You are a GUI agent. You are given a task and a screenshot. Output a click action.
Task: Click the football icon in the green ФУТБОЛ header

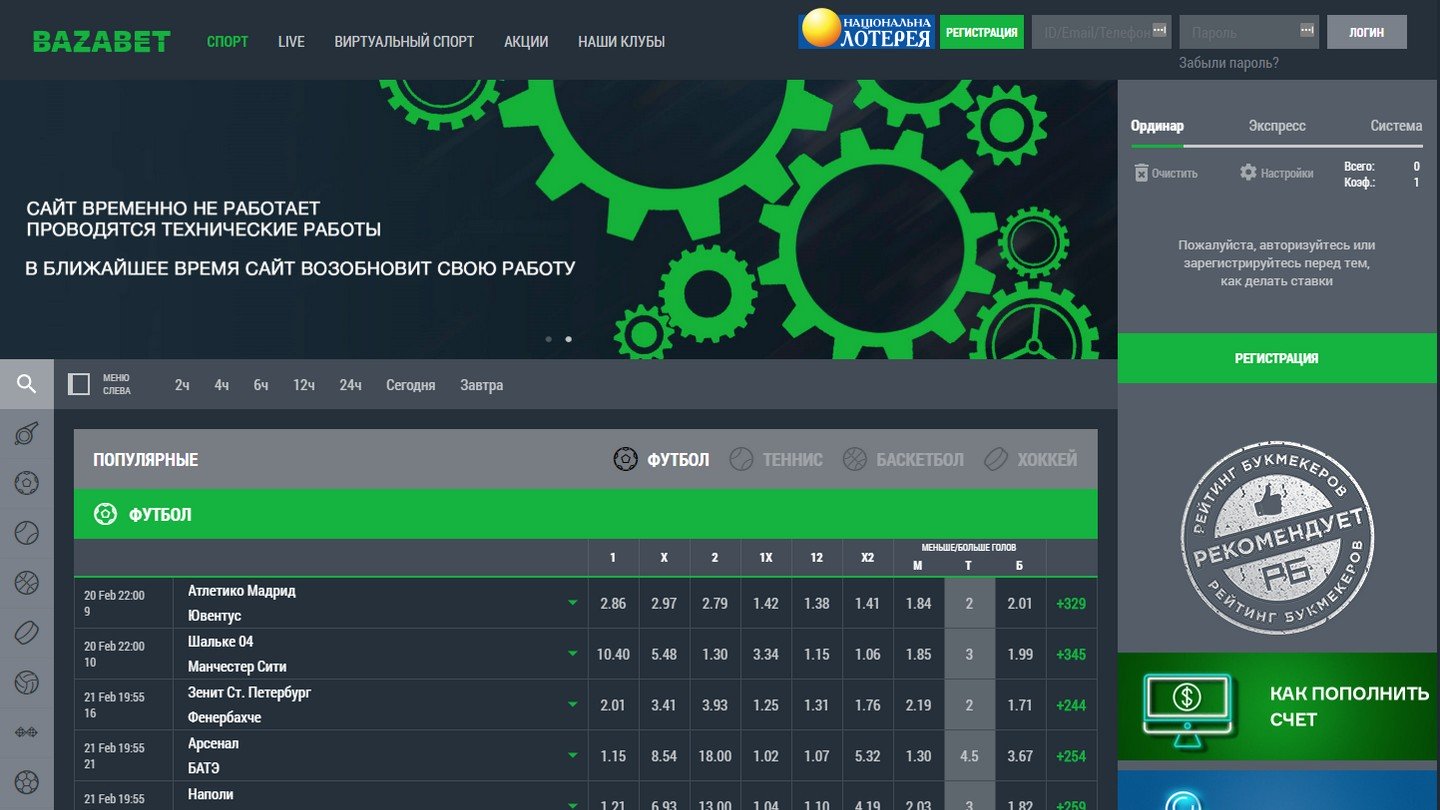coord(105,514)
